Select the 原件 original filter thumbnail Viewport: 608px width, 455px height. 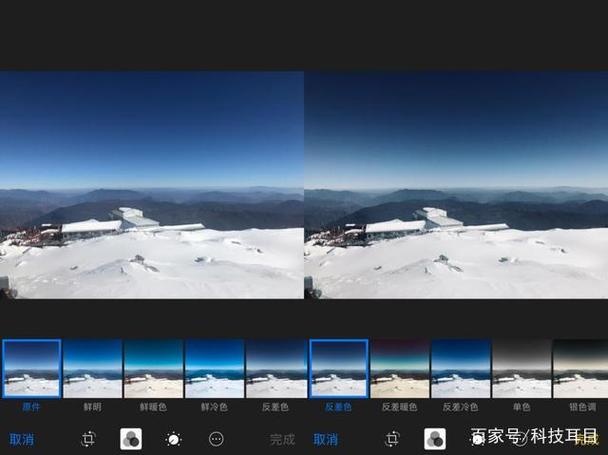(31, 368)
